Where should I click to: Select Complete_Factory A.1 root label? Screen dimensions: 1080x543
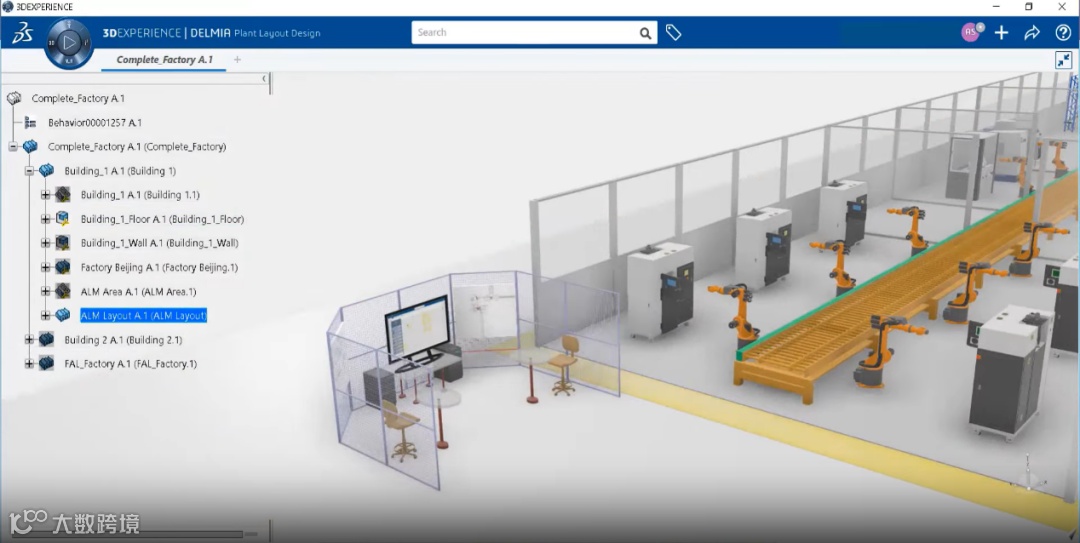78,99
